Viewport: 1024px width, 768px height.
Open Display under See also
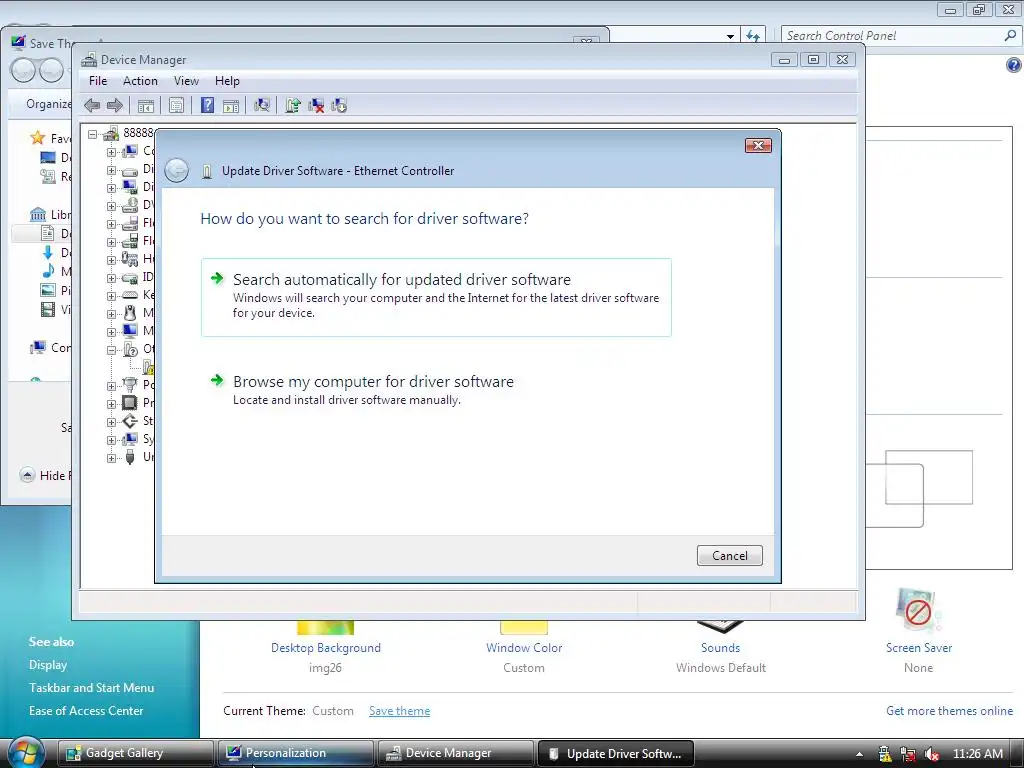[x=48, y=665]
